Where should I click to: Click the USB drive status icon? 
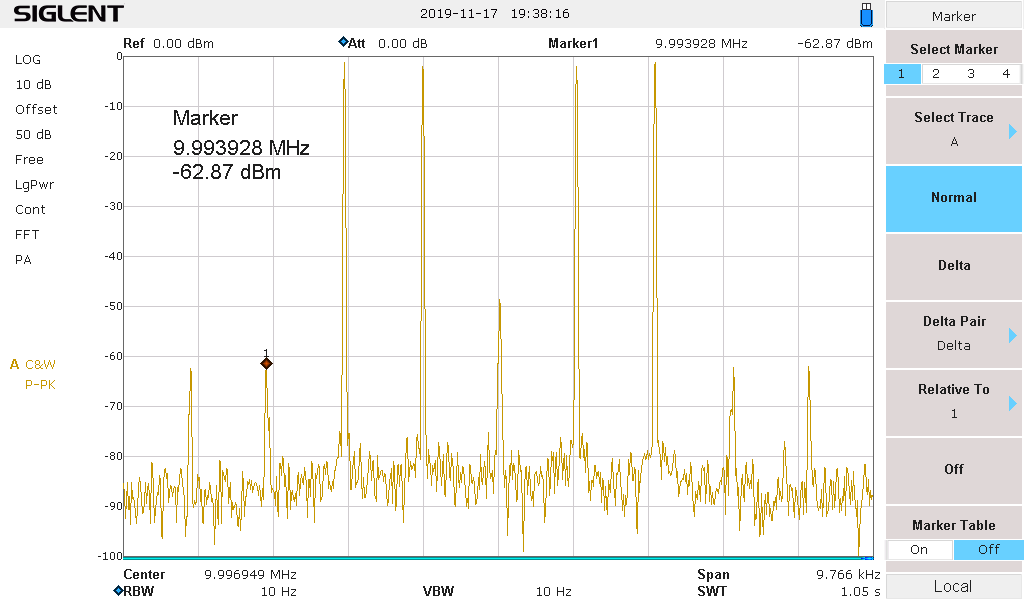click(x=866, y=15)
